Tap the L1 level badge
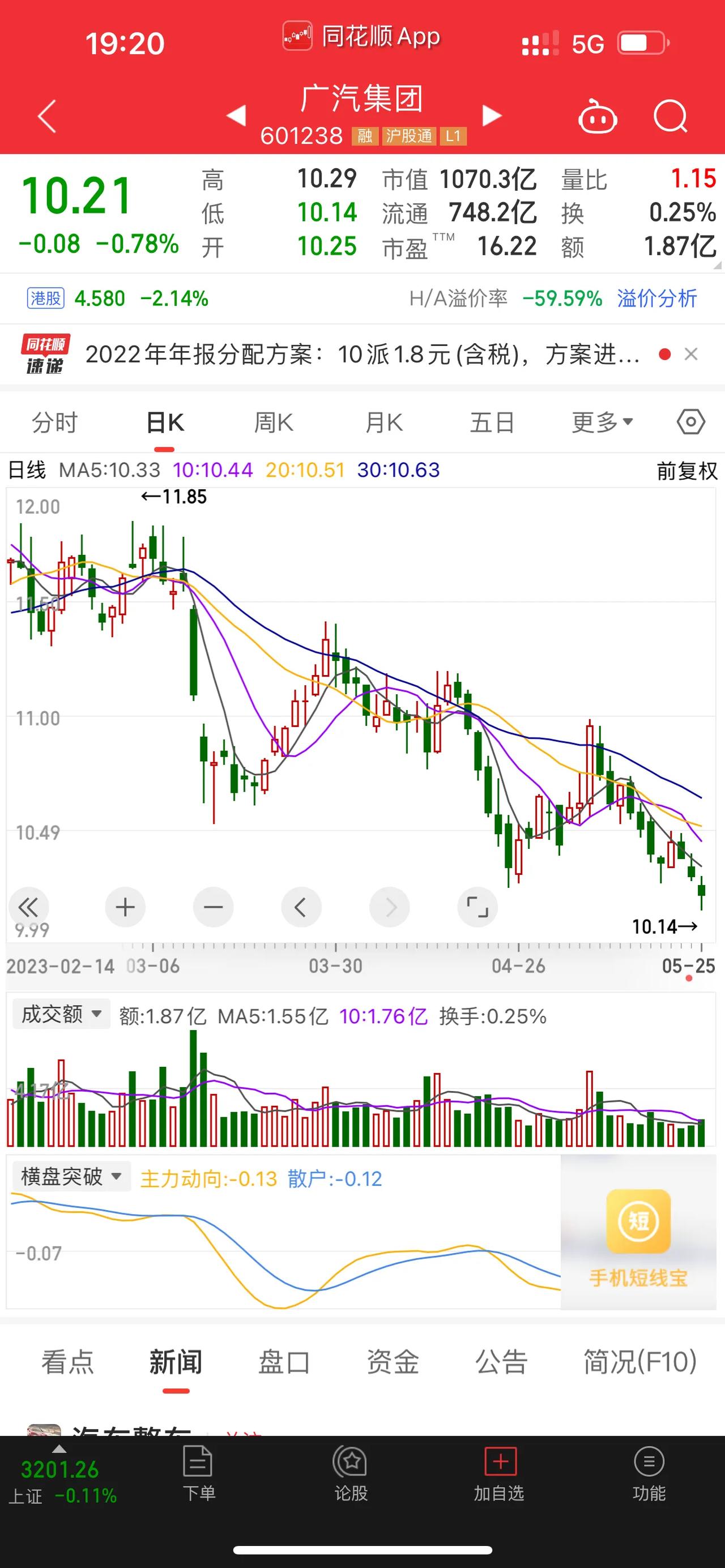This screenshot has height=1568, width=725. [453, 136]
